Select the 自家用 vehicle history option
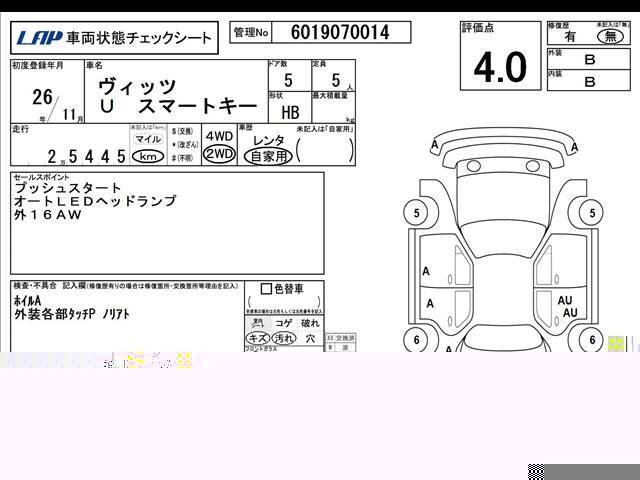This screenshot has height=480, width=640. coord(270,156)
